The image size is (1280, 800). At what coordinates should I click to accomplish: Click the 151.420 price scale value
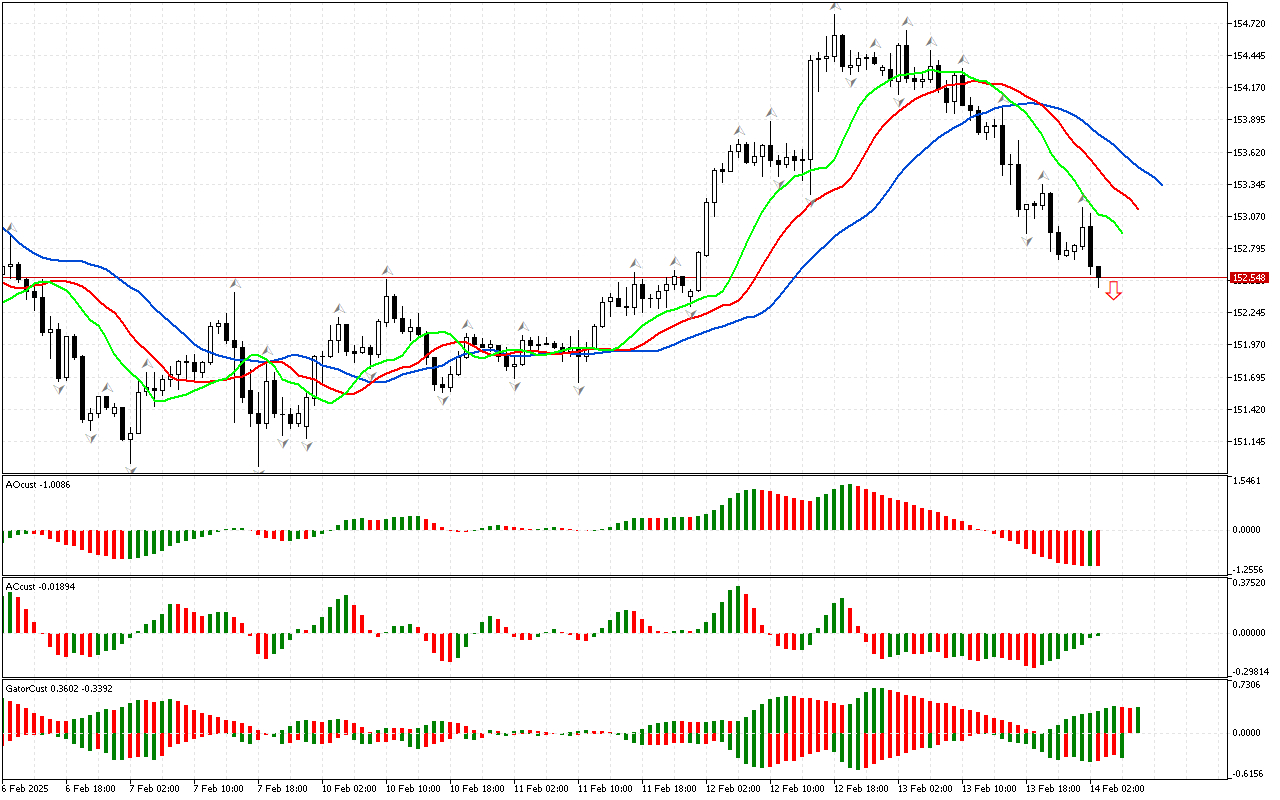pos(1251,410)
